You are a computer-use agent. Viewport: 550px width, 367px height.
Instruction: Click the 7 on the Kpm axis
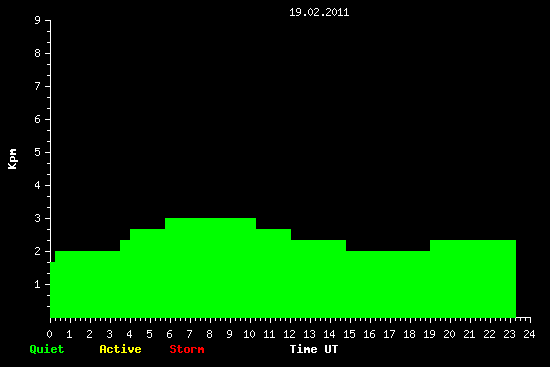(38, 86)
